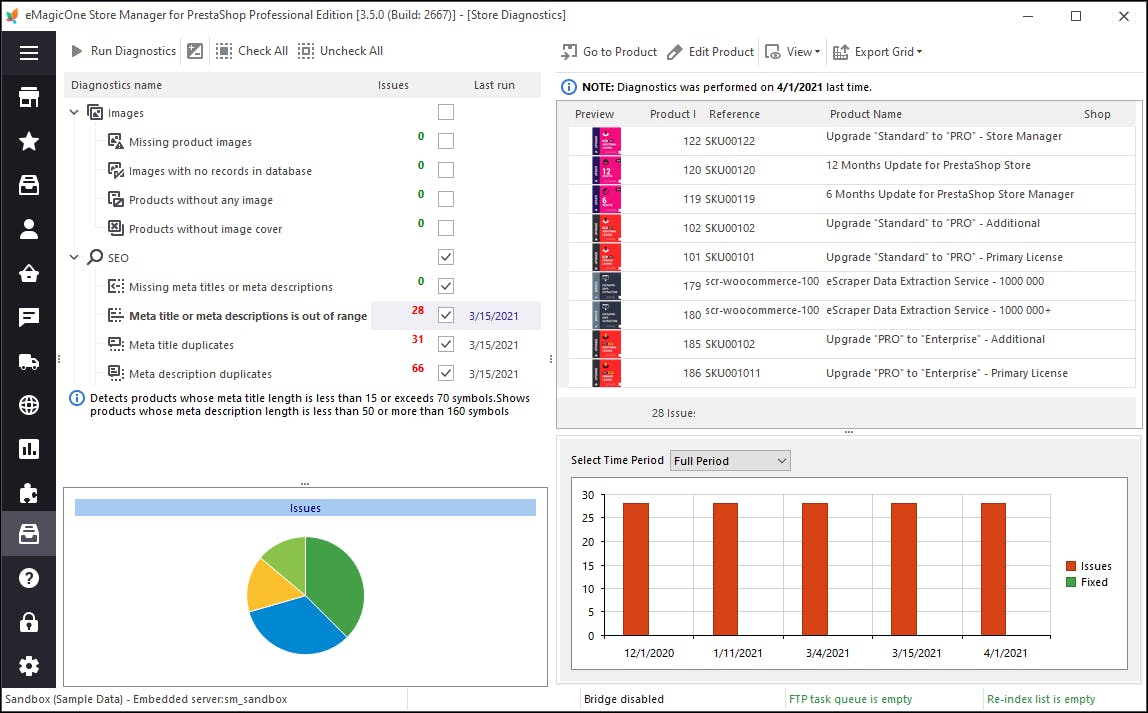Open the Export Grid dropdown
The image size is (1148, 713).
tap(878, 51)
